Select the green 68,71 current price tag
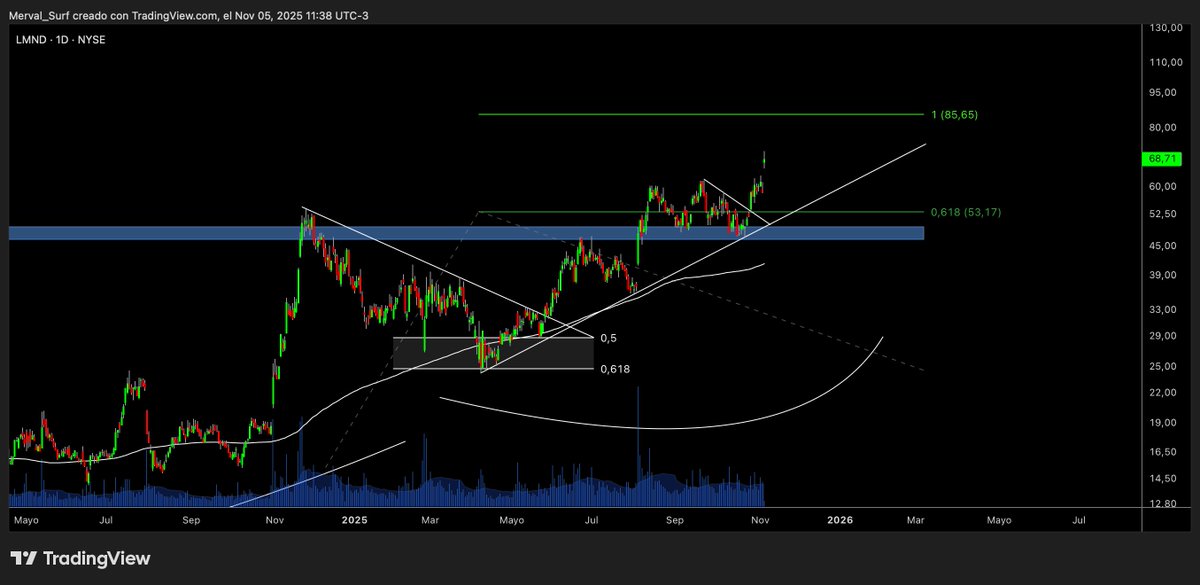 coord(1160,159)
